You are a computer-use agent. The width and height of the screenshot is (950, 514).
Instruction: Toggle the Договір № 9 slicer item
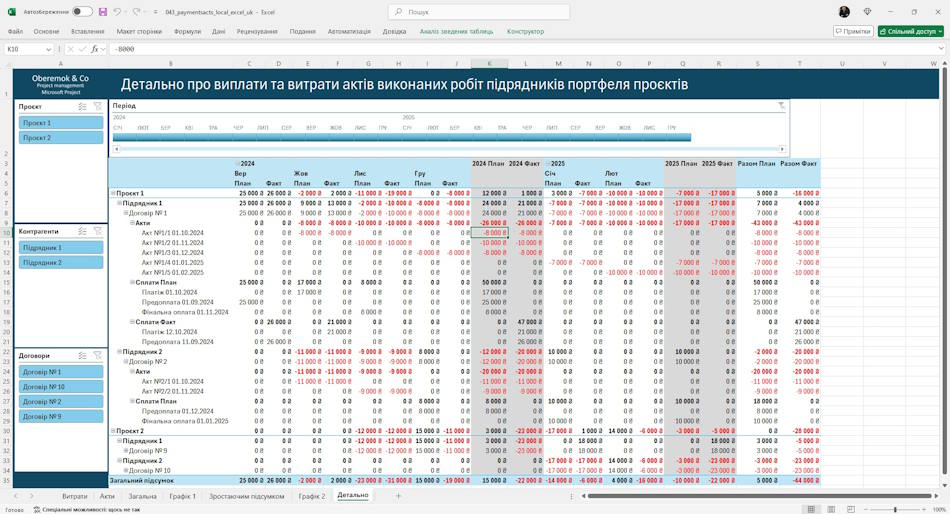(61, 416)
